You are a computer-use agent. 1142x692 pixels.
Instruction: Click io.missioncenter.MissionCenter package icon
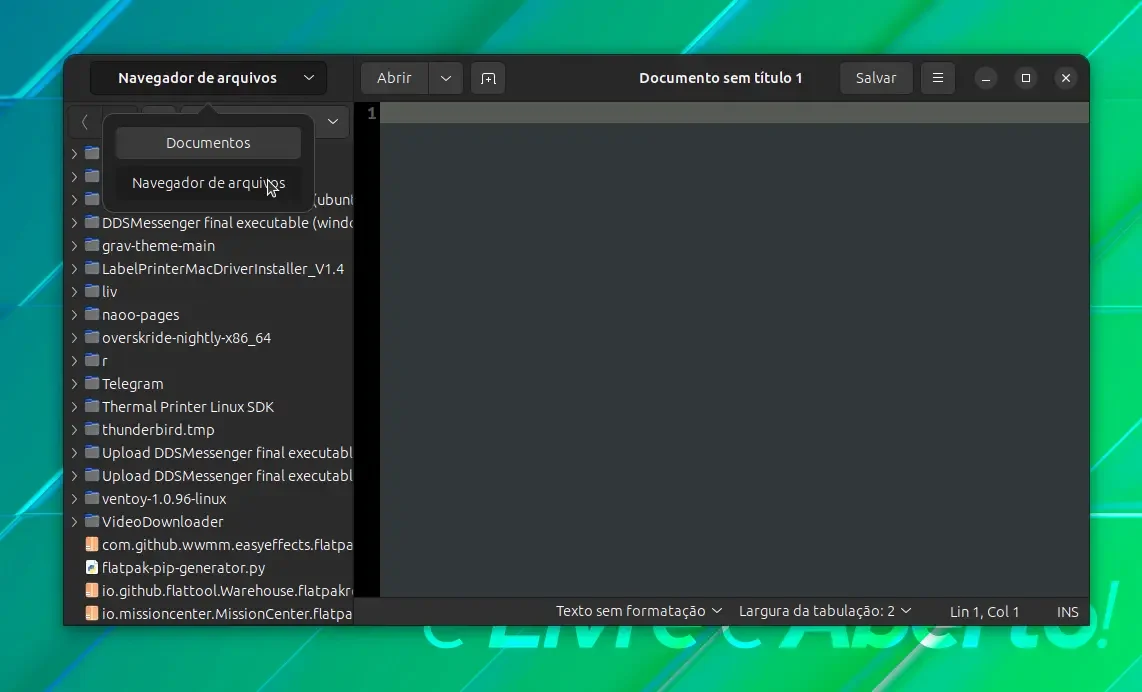tap(92, 613)
